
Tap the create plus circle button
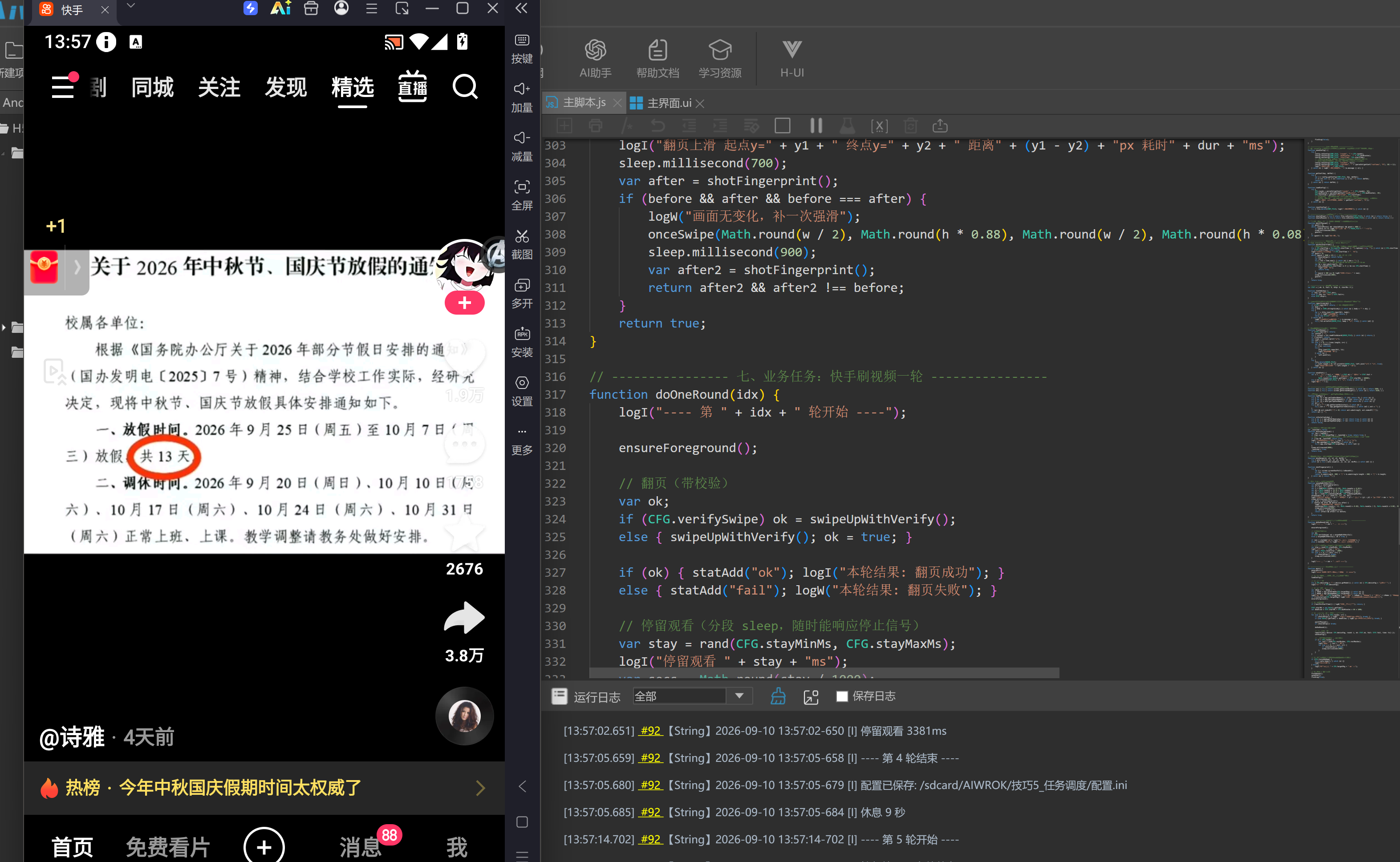(264, 846)
